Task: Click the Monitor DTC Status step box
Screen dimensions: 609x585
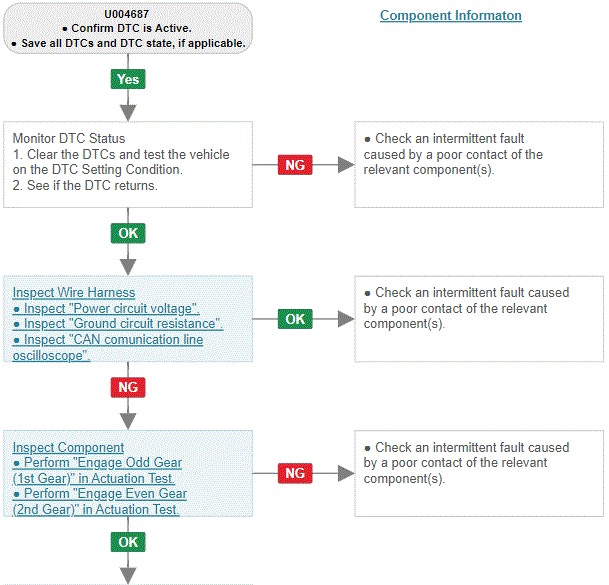Action: pos(128,165)
